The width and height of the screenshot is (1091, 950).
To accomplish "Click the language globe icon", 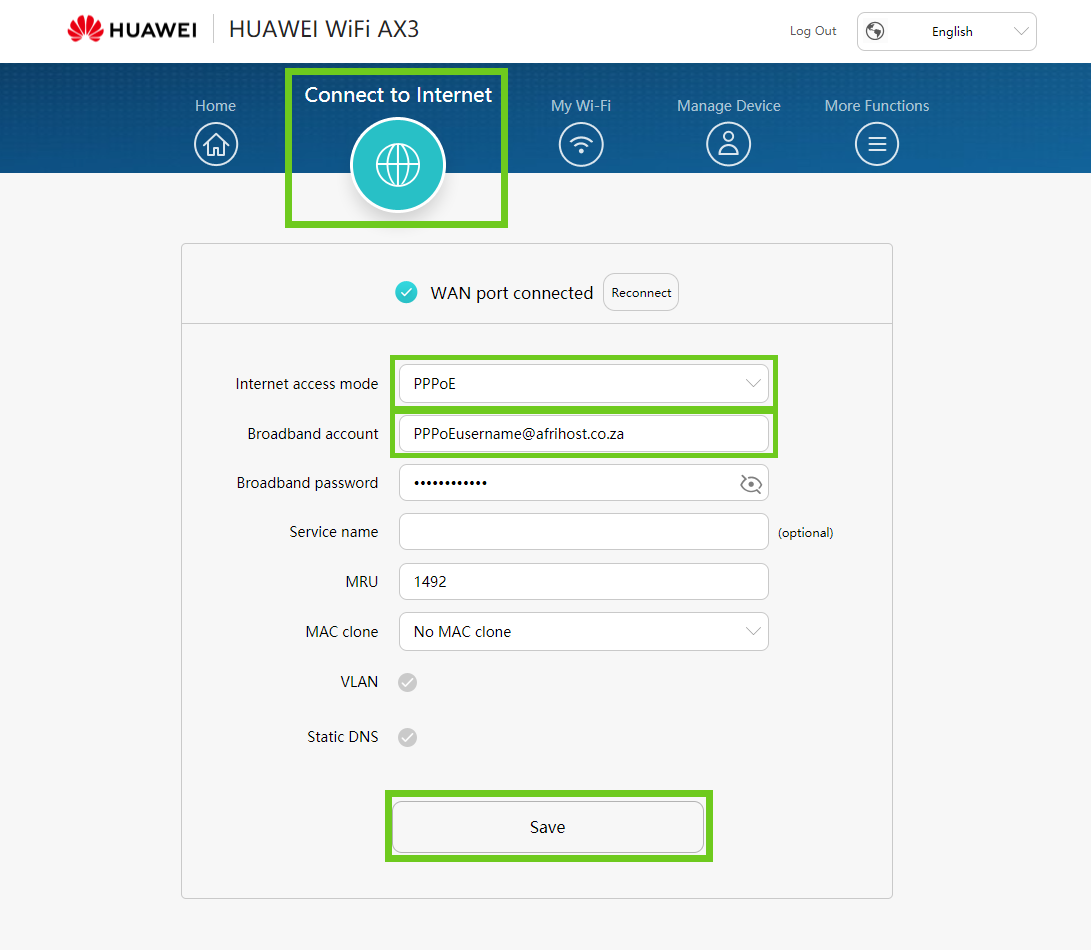I will (875, 31).
